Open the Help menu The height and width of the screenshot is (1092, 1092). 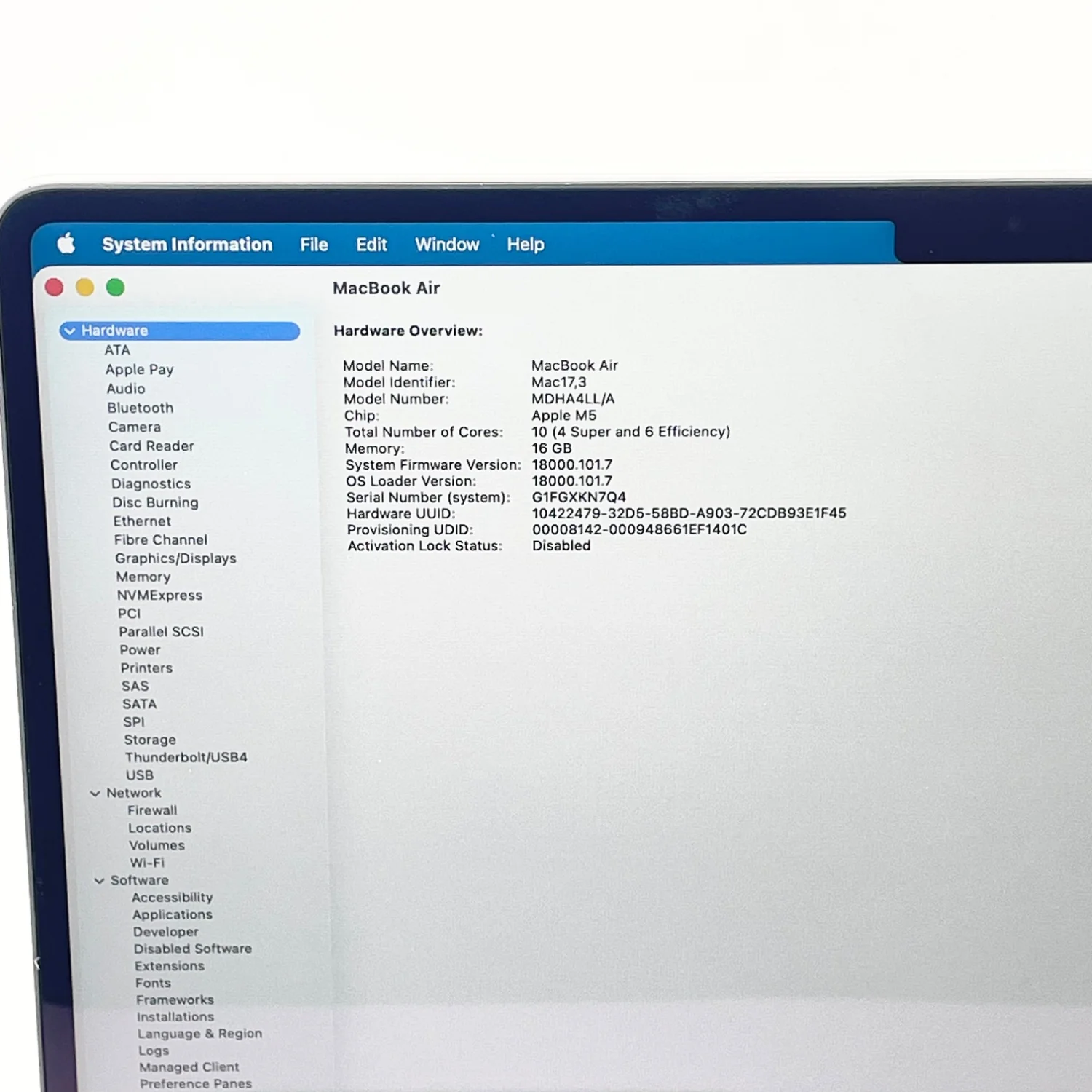pos(526,245)
